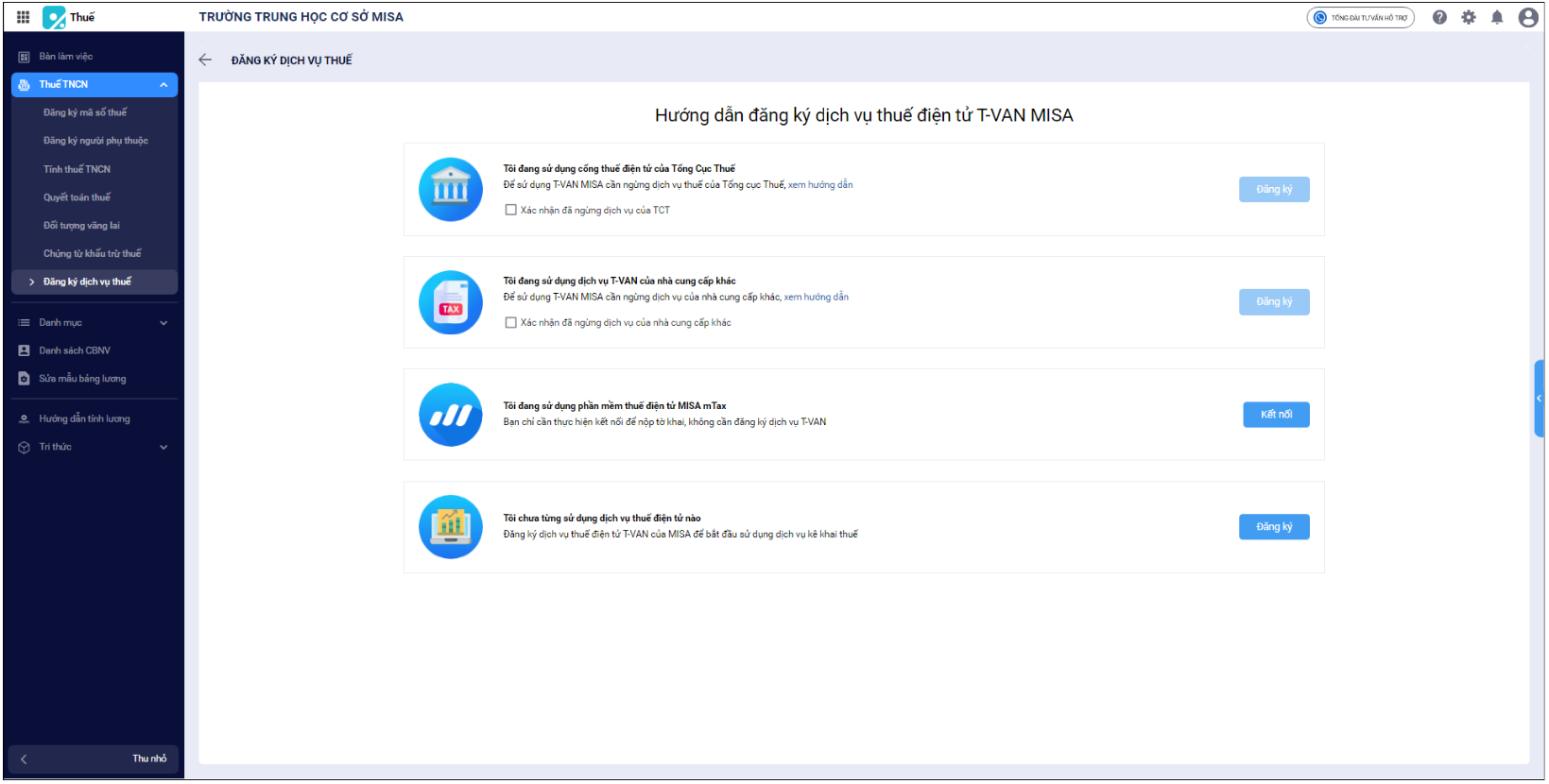Click the Thuế TNCN sidebar icon
This screenshot has width=1549, height=784.
(25, 85)
